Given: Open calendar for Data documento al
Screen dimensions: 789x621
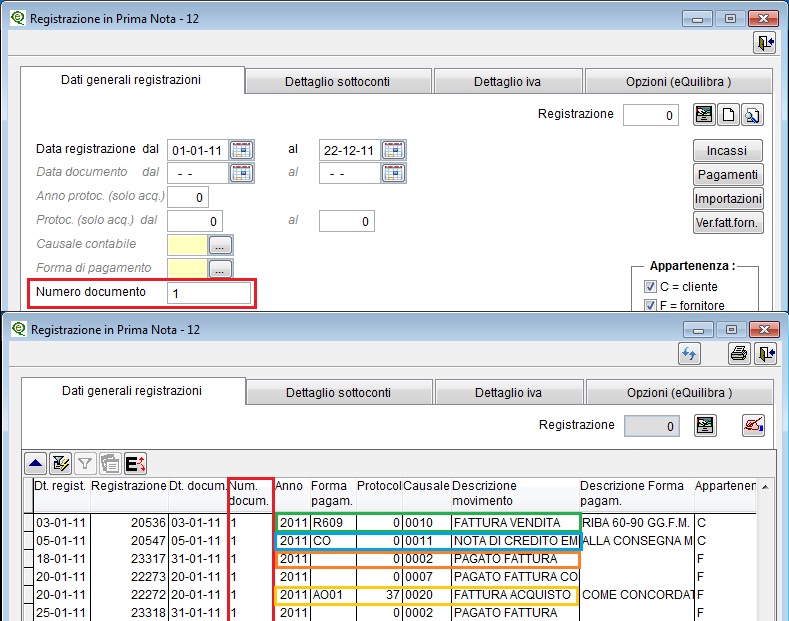Looking at the screenshot, I should coord(393,173).
